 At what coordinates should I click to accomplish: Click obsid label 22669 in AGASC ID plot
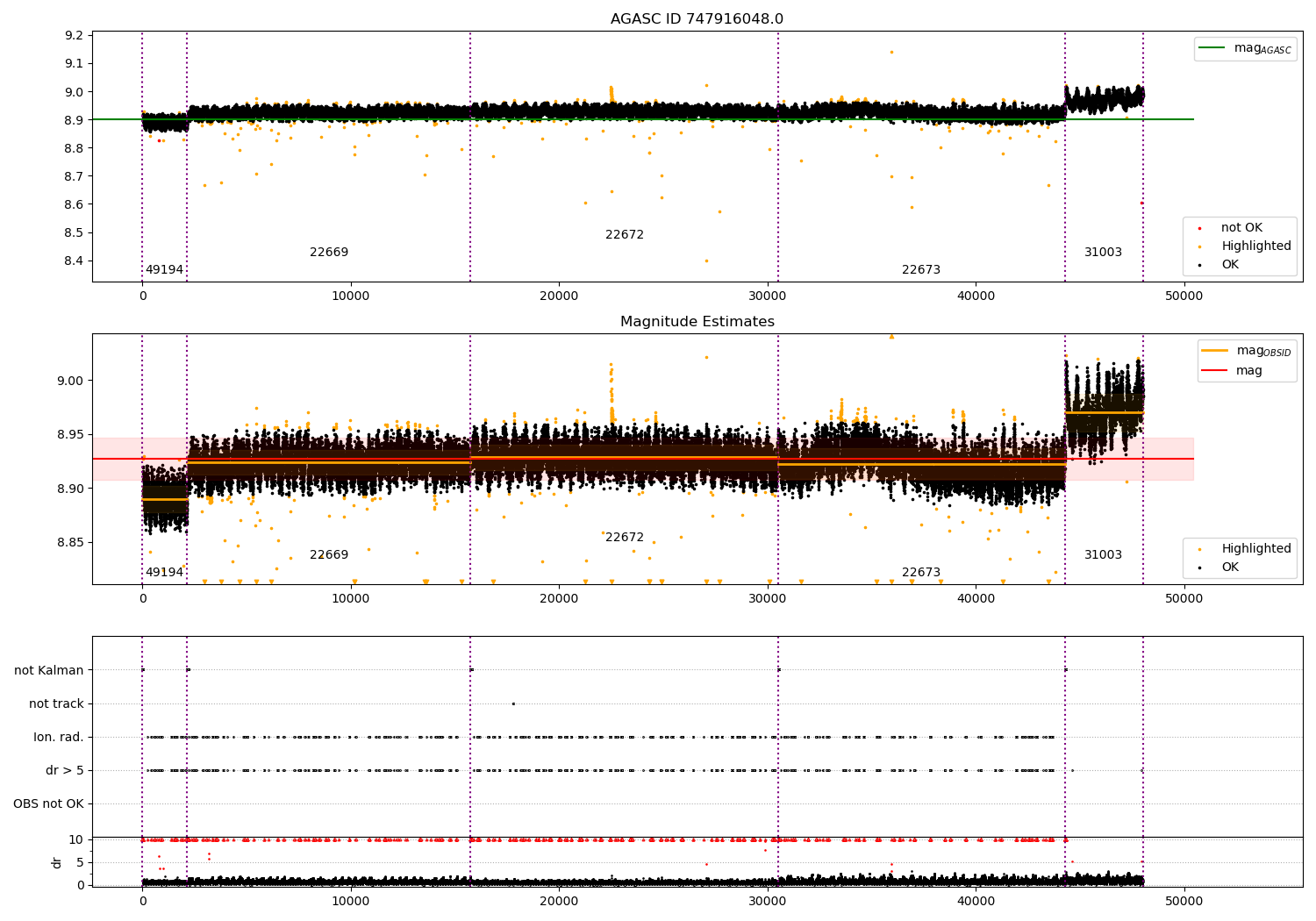pyautogui.click(x=329, y=253)
